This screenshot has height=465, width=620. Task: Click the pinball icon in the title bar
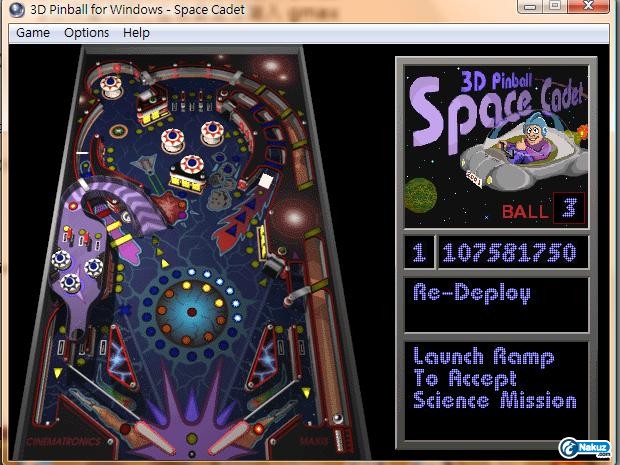(x=17, y=10)
